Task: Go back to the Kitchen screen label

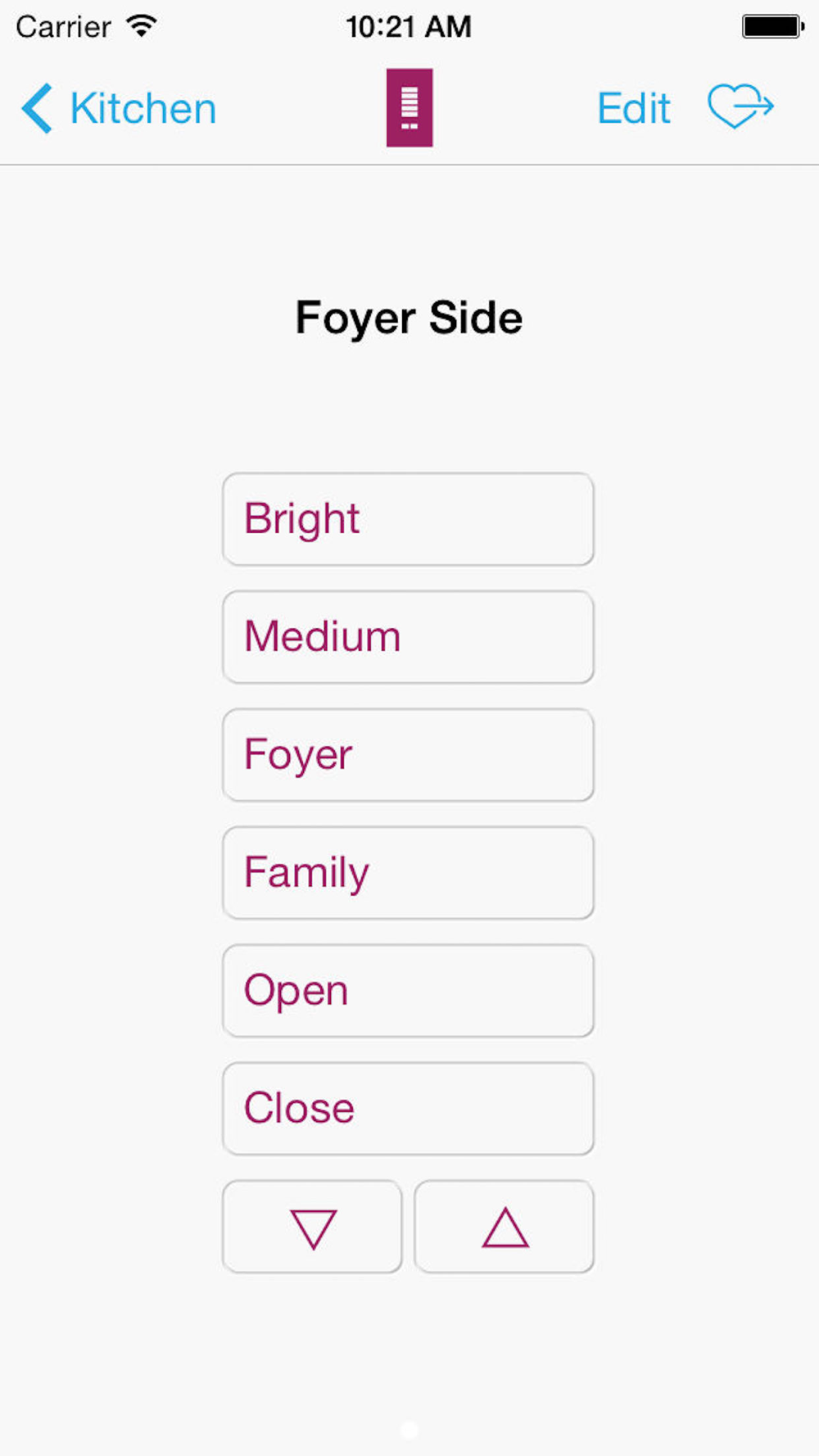Action: pos(143,108)
